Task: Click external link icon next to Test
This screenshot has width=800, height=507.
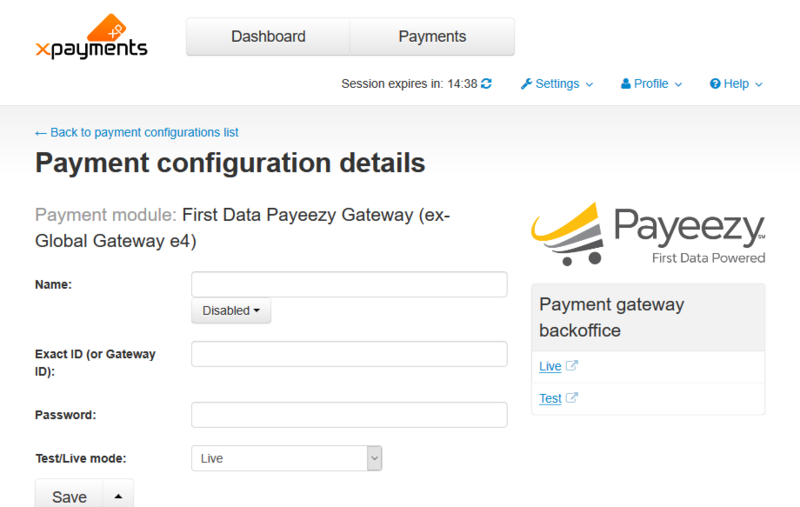Action: pos(571,398)
